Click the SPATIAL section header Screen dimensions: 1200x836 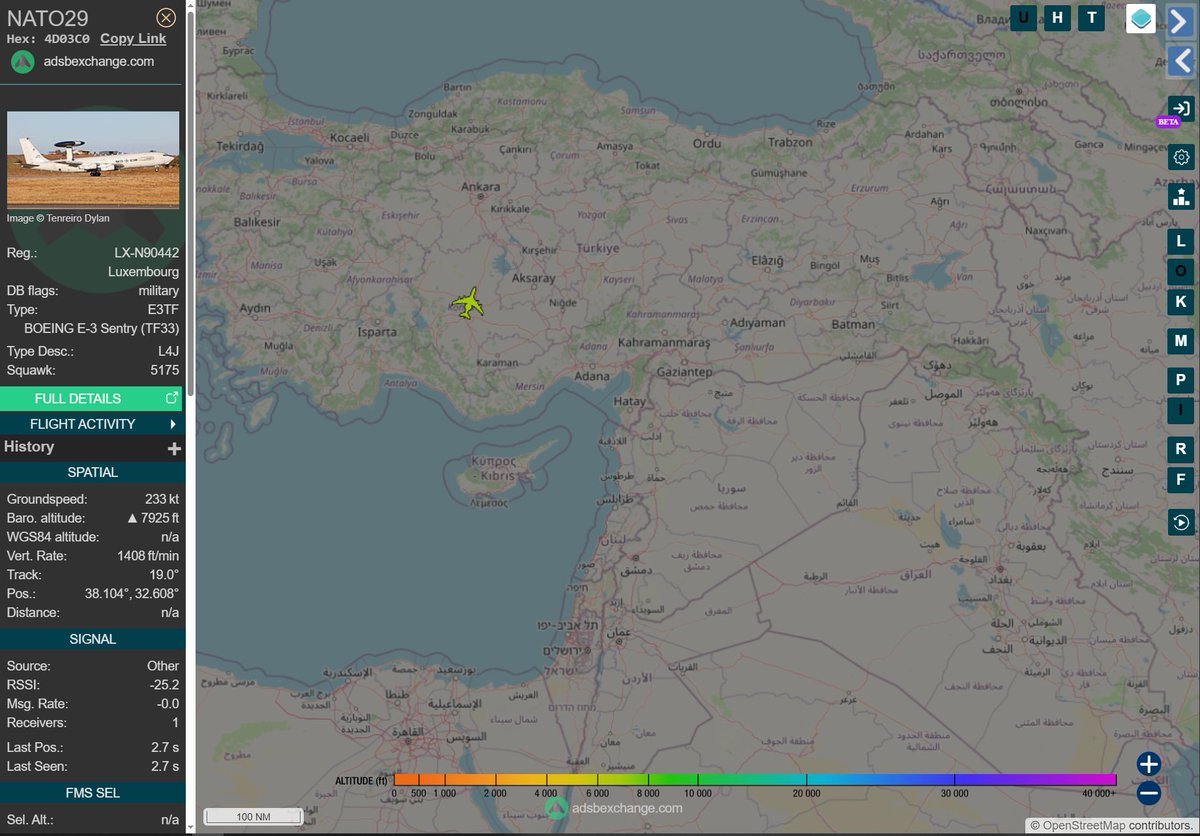coord(92,472)
